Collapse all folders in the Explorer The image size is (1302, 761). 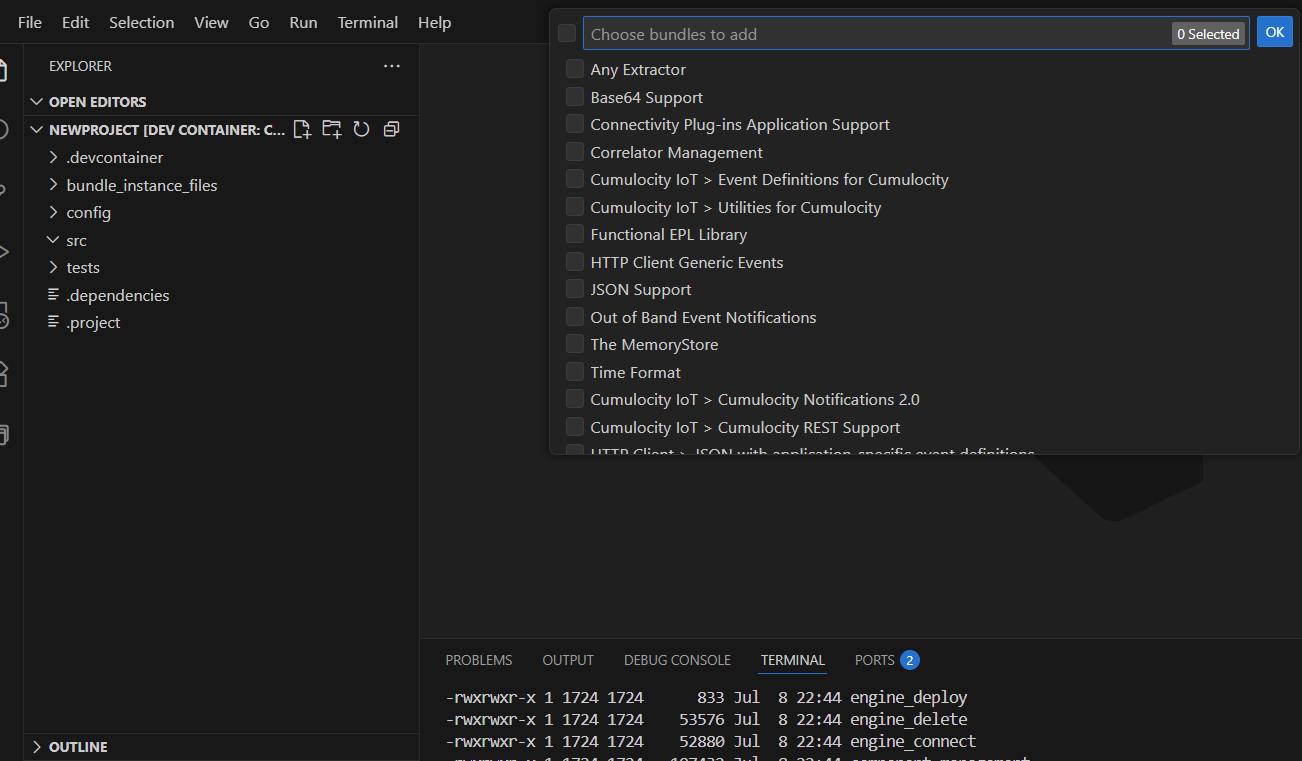click(x=390, y=129)
